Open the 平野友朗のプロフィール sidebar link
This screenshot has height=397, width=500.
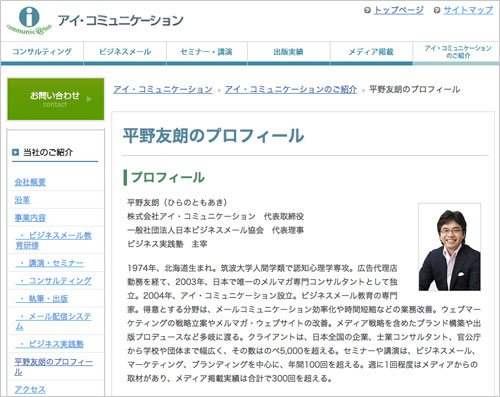coord(54,367)
